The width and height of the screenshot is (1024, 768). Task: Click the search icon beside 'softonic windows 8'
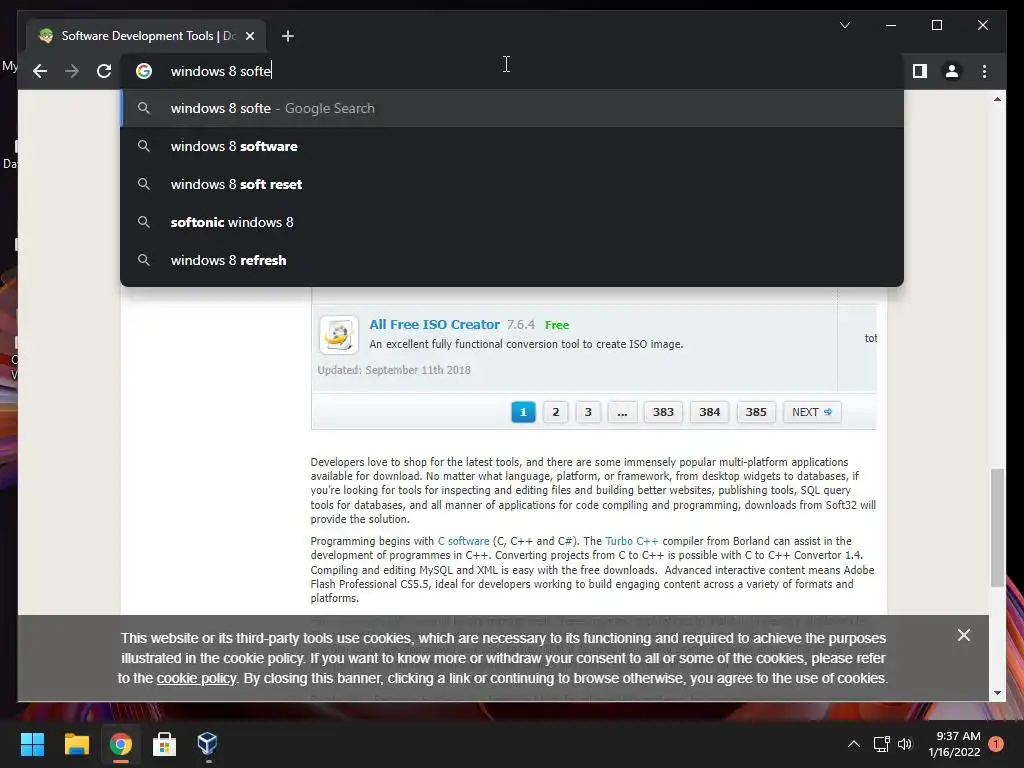pos(144,222)
